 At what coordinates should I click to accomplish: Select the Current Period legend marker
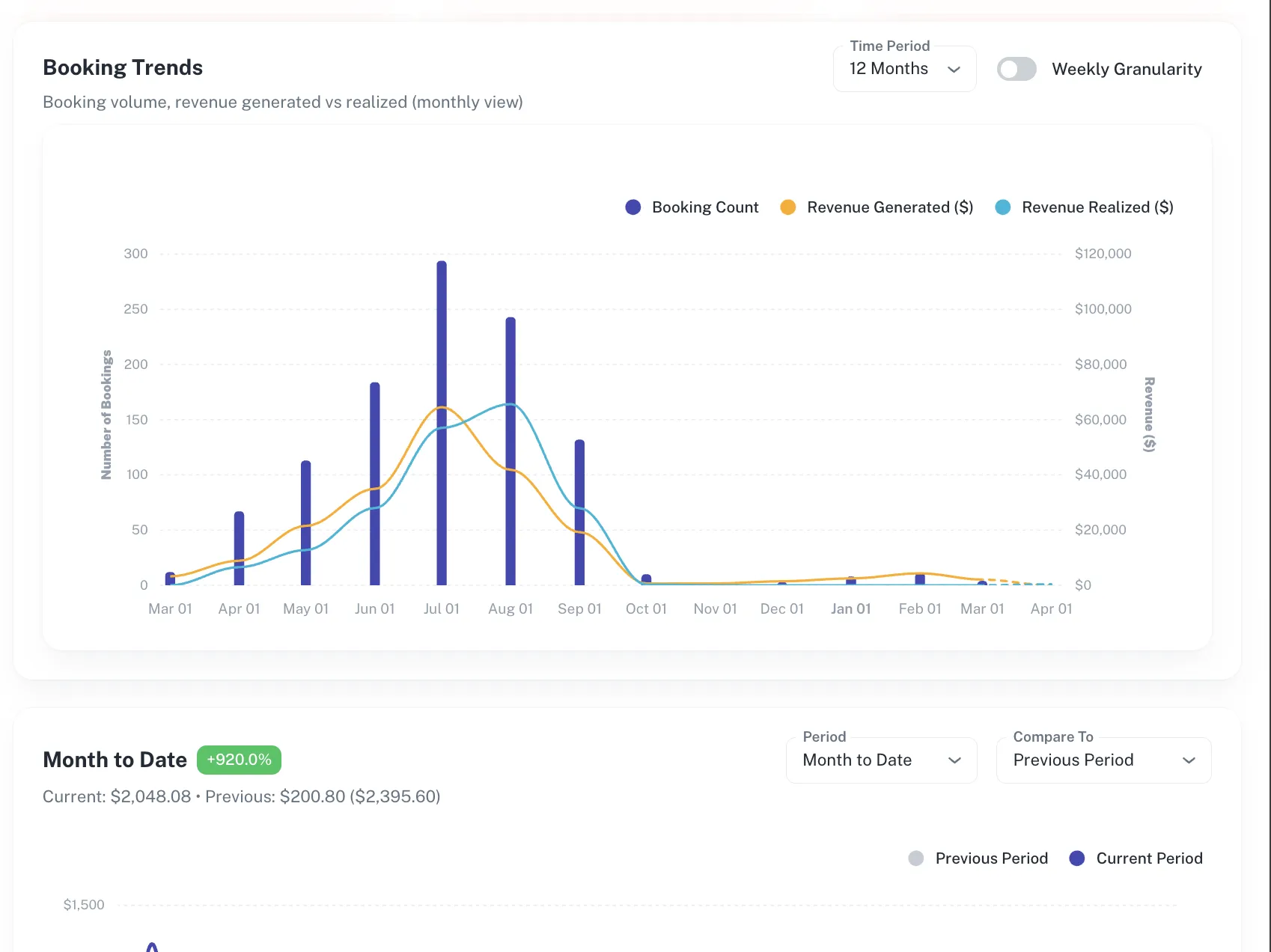point(1077,858)
